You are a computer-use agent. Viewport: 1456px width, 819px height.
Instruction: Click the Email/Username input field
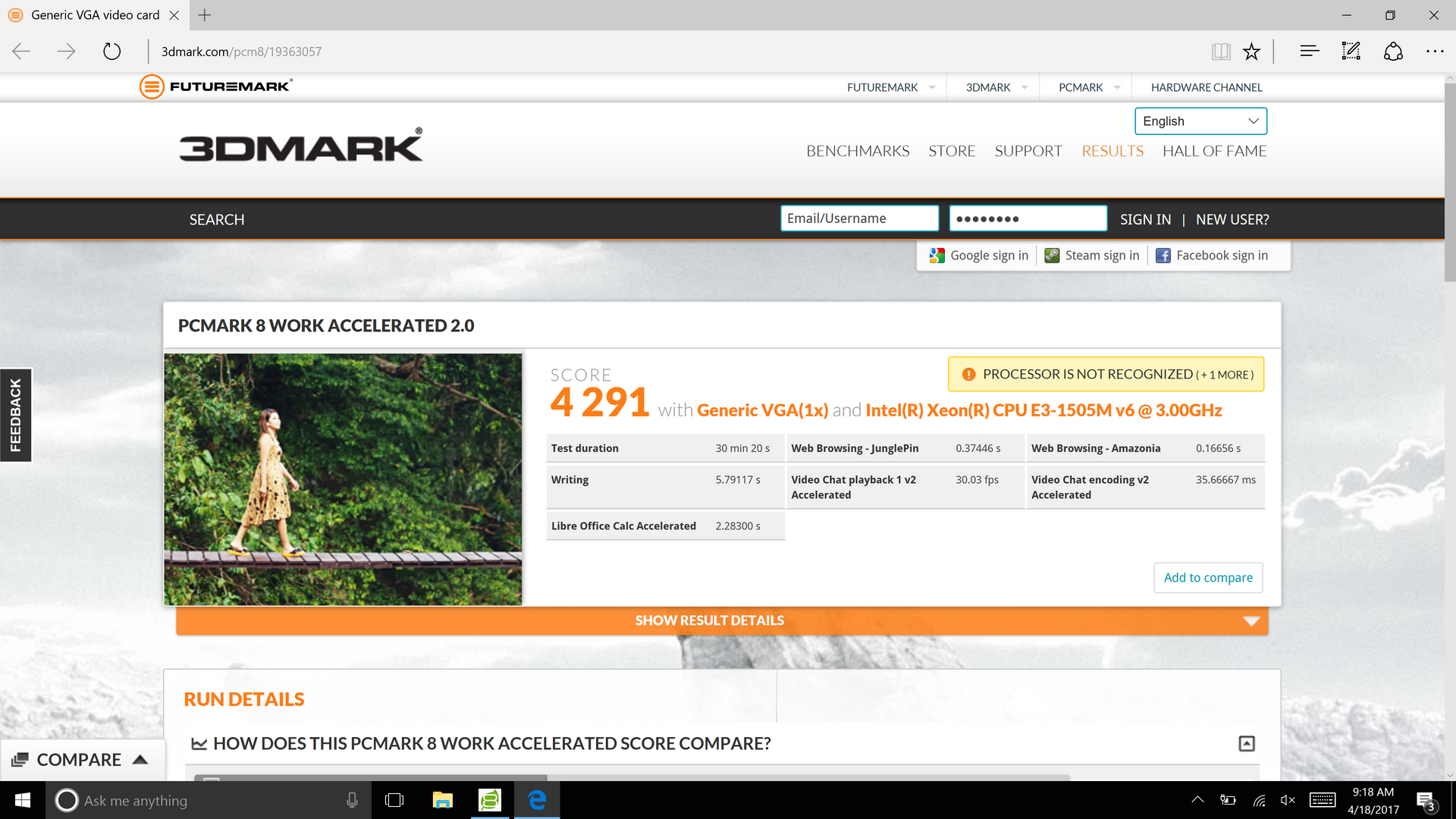click(859, 218)
